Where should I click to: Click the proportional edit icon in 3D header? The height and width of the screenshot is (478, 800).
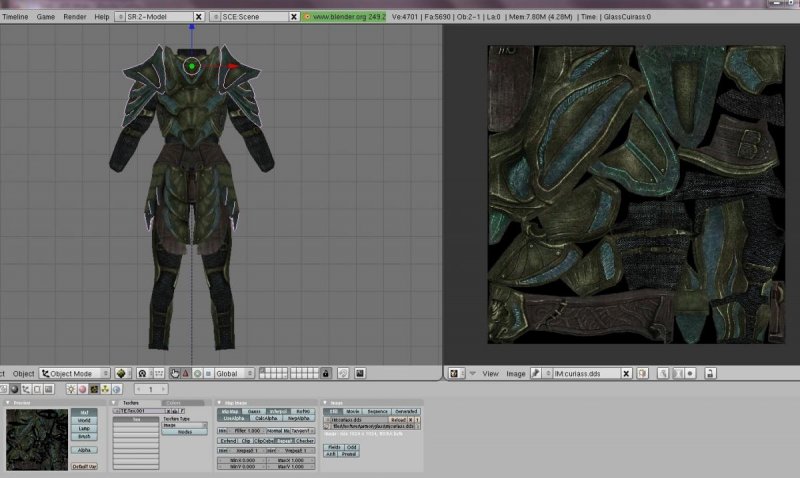pyautogui.click(x=343, y=373)
